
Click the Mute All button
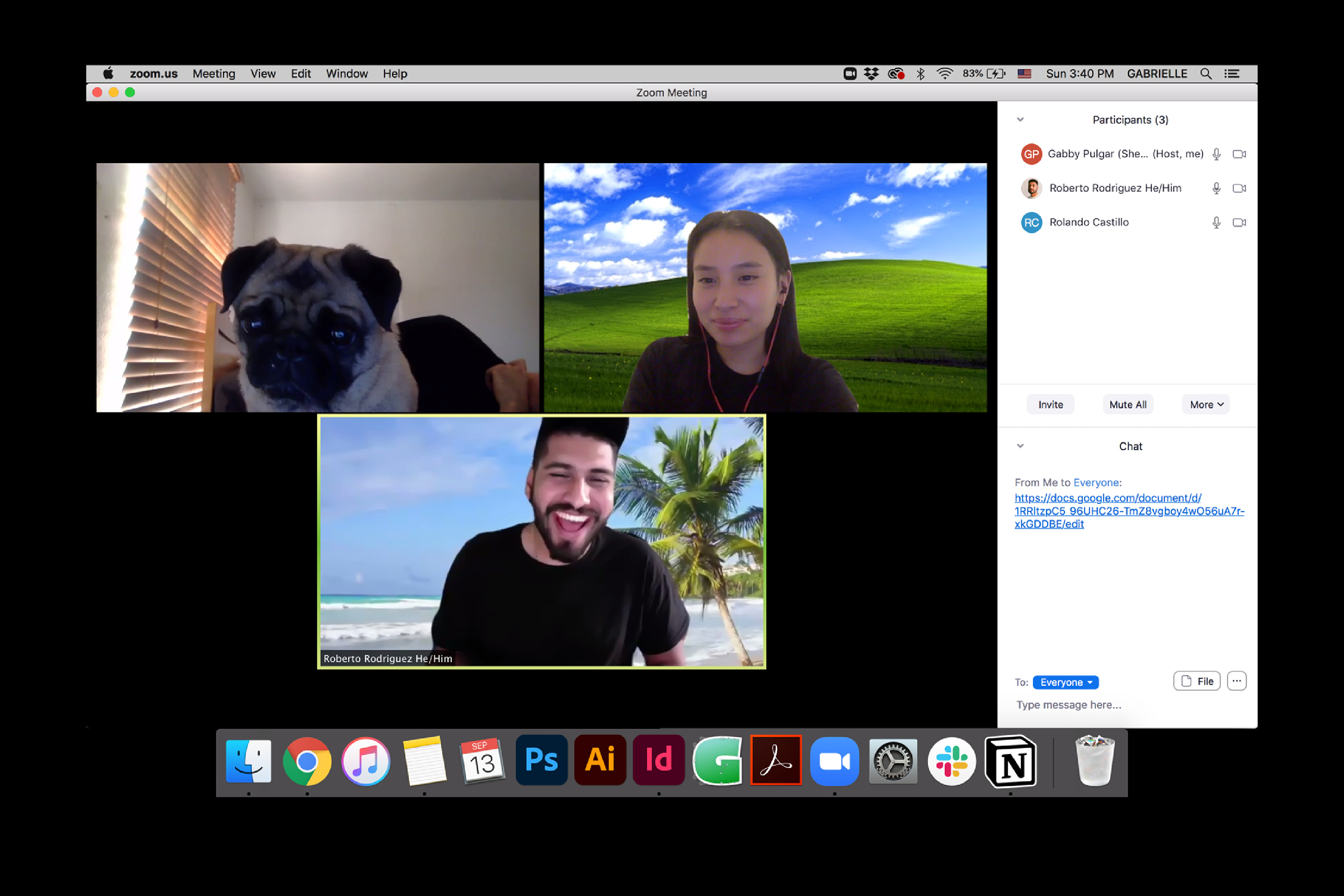point(1128,405)
